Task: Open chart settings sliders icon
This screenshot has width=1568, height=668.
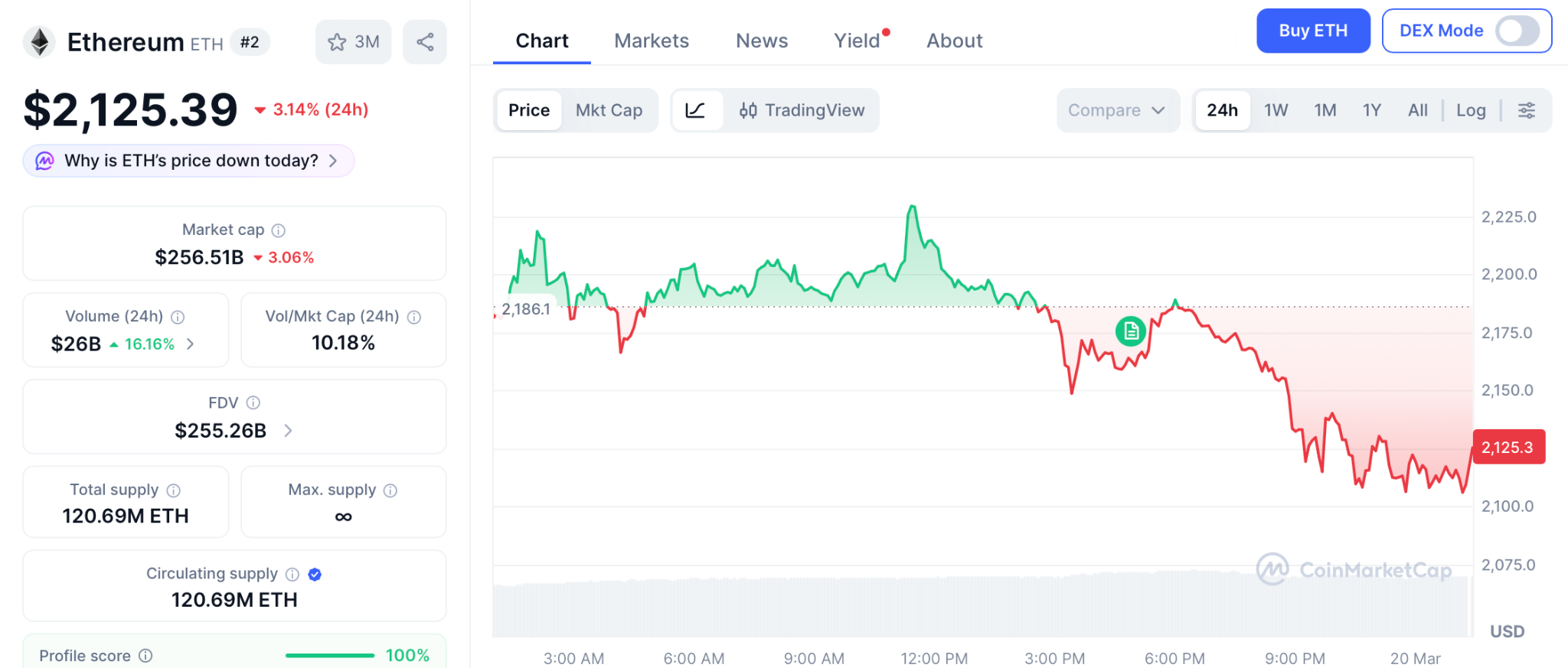Action: pyautogui.click(x=1526, y=110)
